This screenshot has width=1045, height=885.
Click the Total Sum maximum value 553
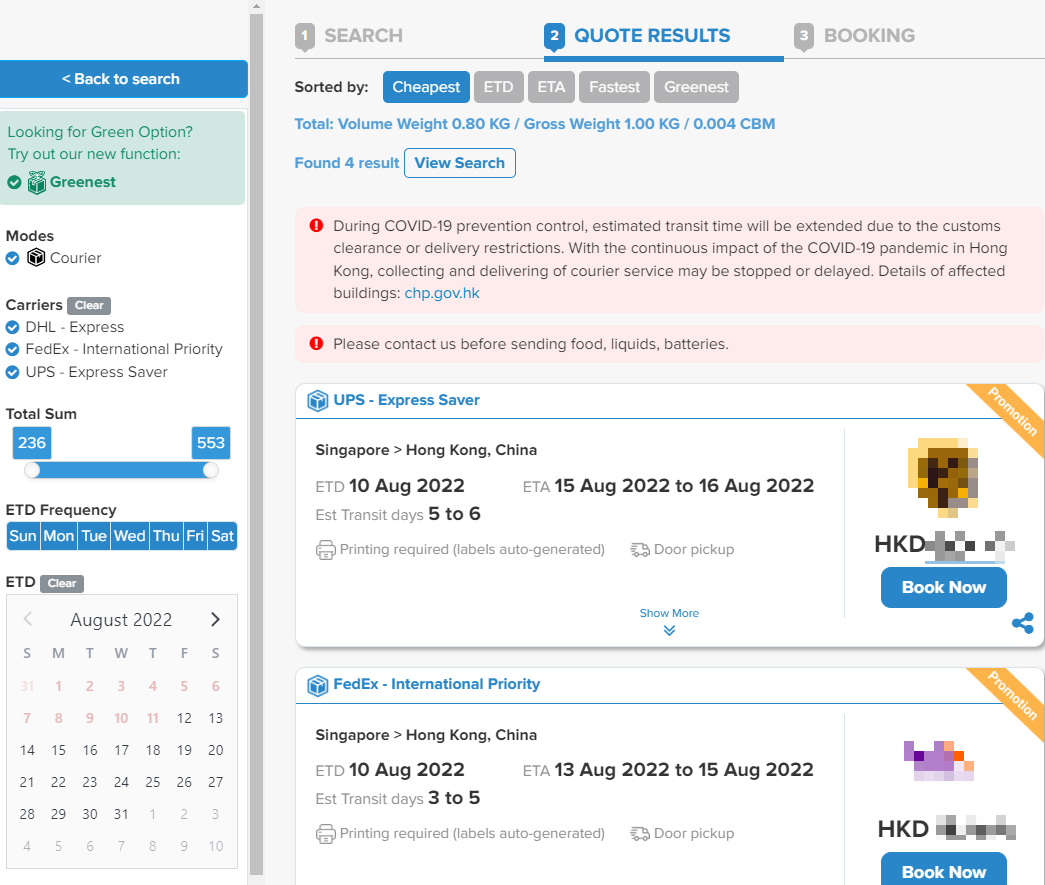pos(211,443)
